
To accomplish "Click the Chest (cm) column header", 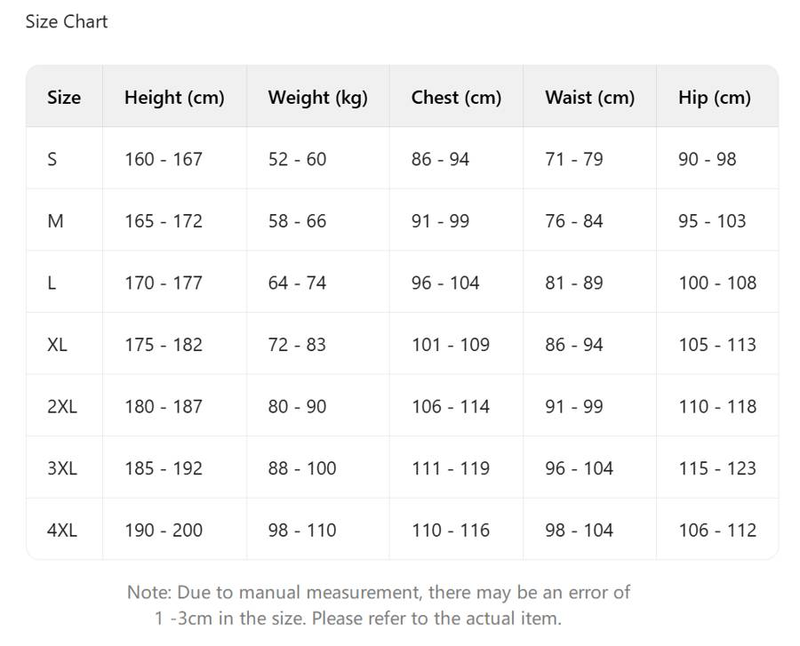I will pyautogui.click(x=456, y=98).
